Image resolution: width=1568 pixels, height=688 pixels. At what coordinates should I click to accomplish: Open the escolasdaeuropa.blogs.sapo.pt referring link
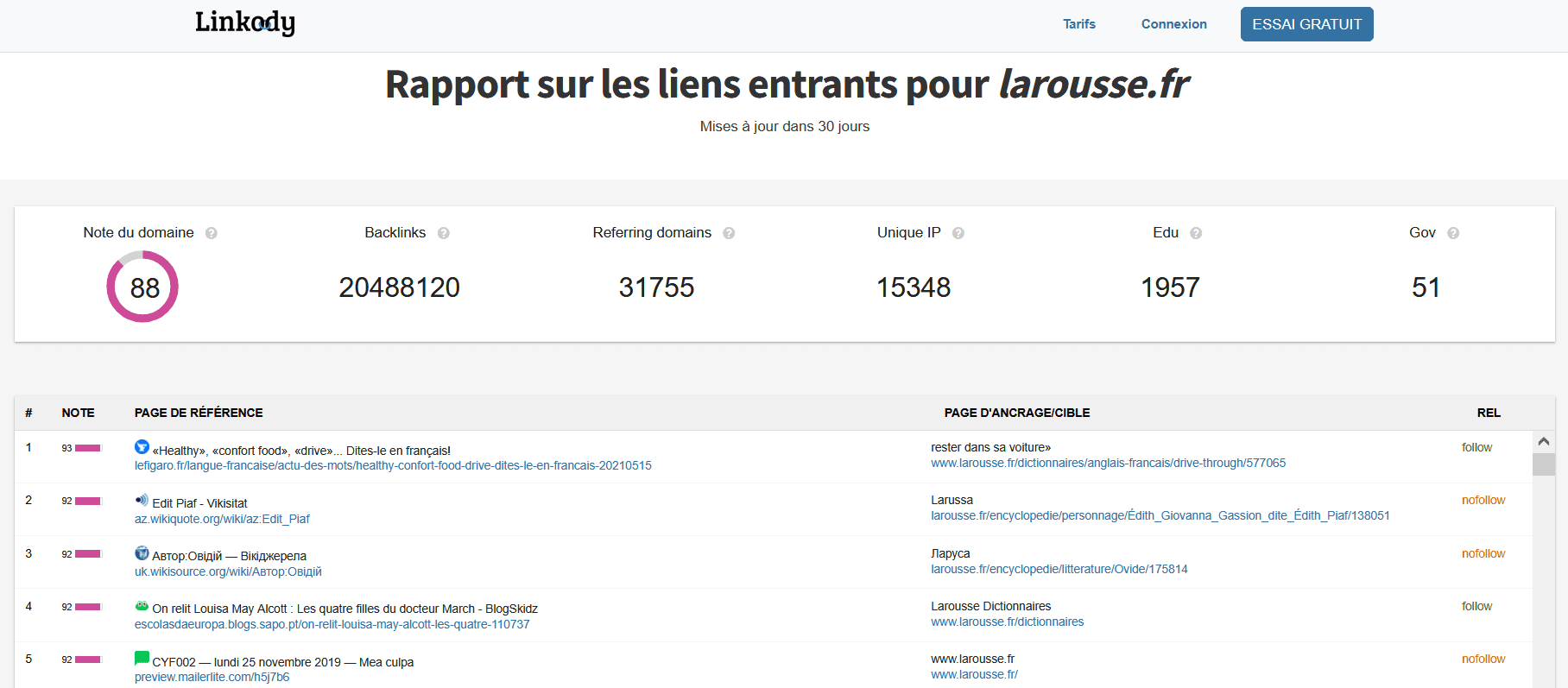pyautogui.click(x=332, y=624)
